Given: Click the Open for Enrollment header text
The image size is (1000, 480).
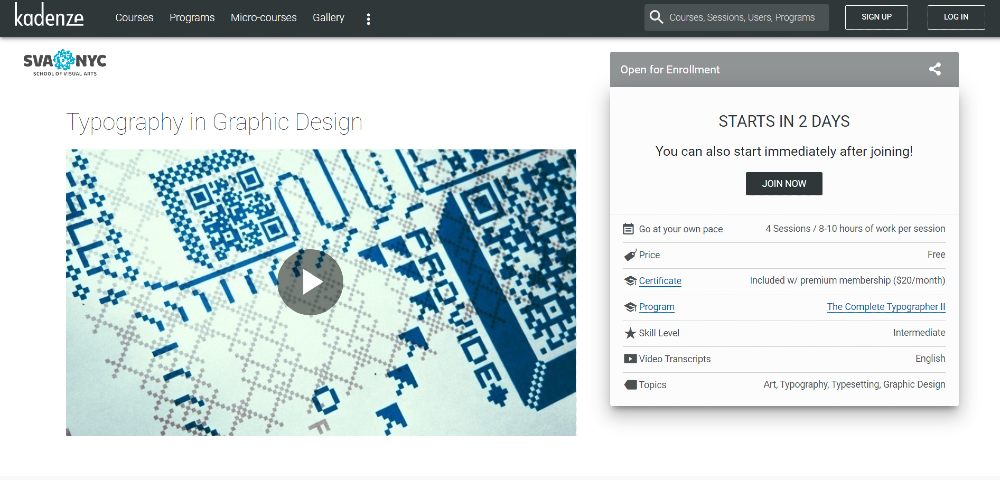Looking at the screenshot, I should (670, 69).
